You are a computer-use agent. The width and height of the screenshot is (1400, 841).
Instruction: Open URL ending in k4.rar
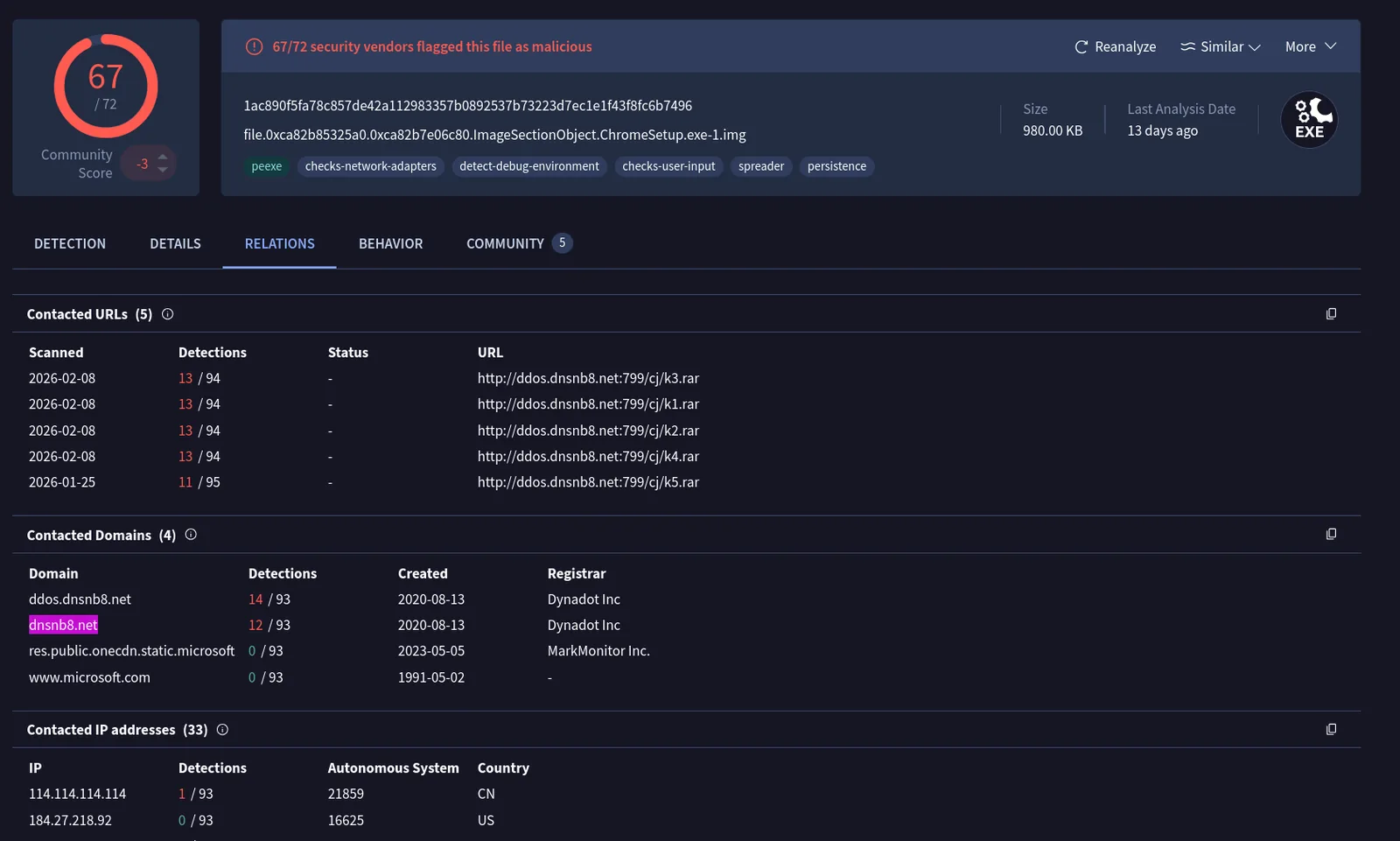588,456
